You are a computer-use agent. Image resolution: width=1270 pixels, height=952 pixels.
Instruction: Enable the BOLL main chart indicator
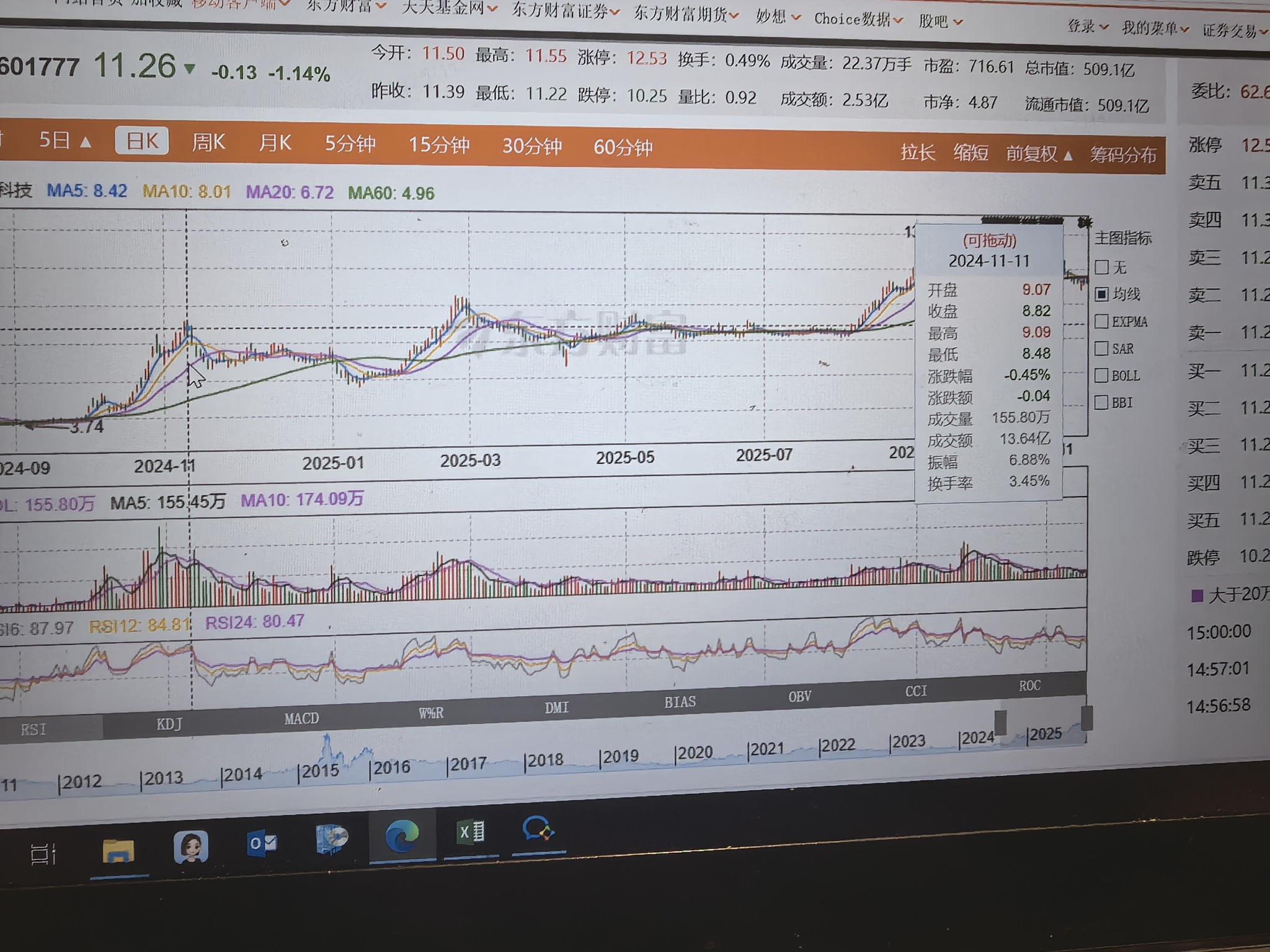1102,376
